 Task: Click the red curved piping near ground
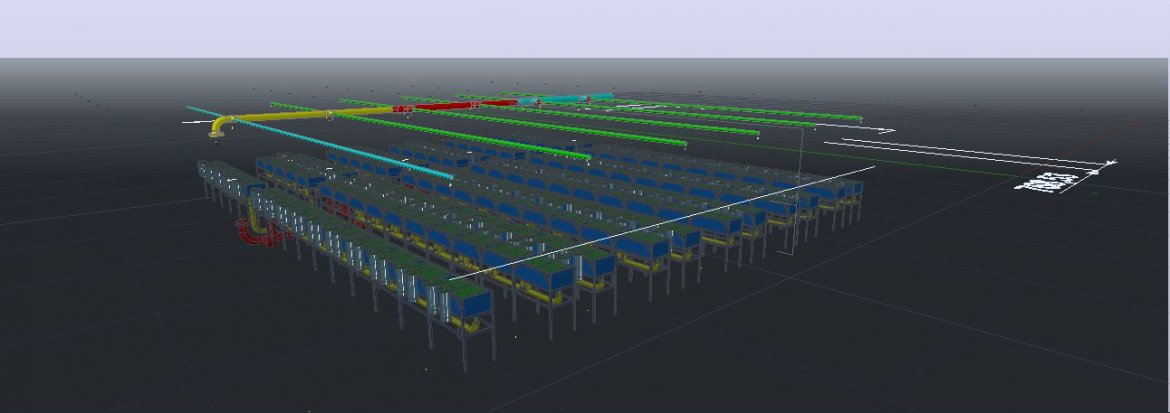(250, 235)
